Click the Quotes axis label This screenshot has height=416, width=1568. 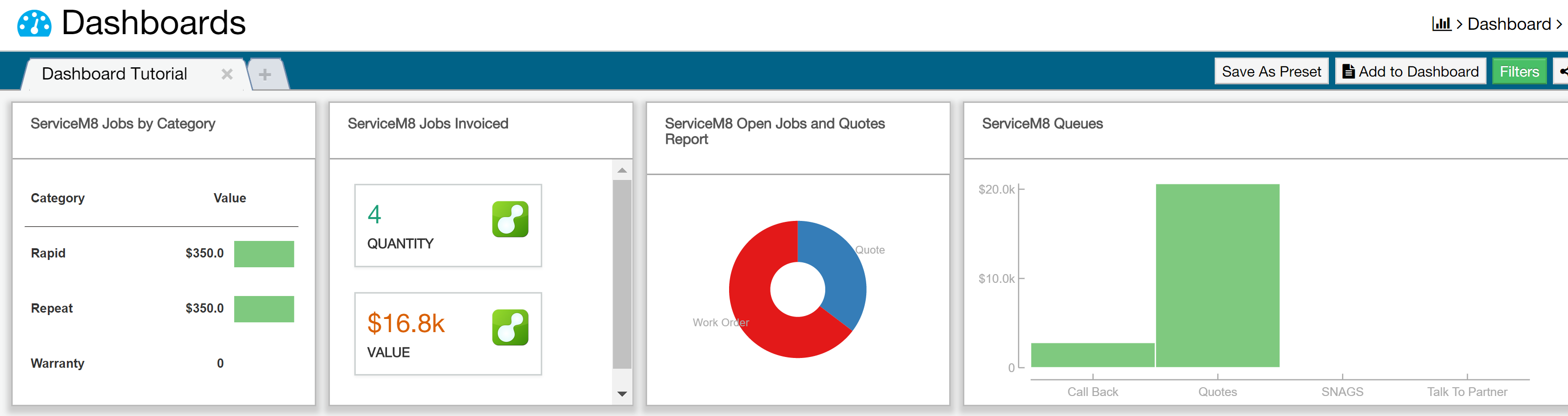tap(1218, 392)
